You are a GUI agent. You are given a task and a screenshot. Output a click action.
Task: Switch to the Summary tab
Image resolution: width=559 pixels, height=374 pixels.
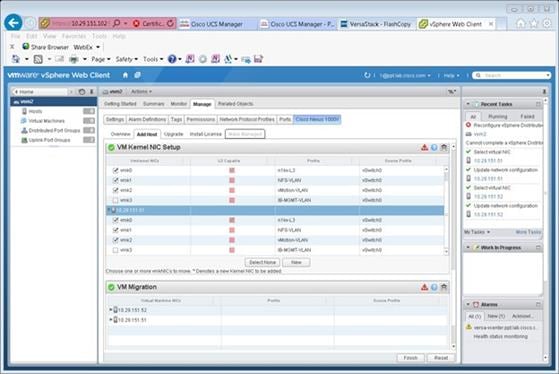tap(154, 104)
